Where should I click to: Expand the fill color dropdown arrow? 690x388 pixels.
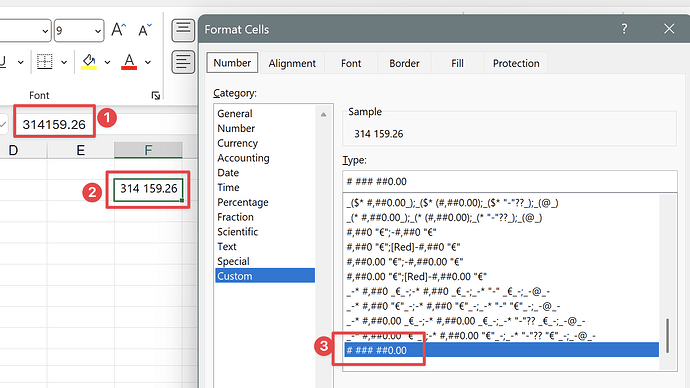point(107,62)
